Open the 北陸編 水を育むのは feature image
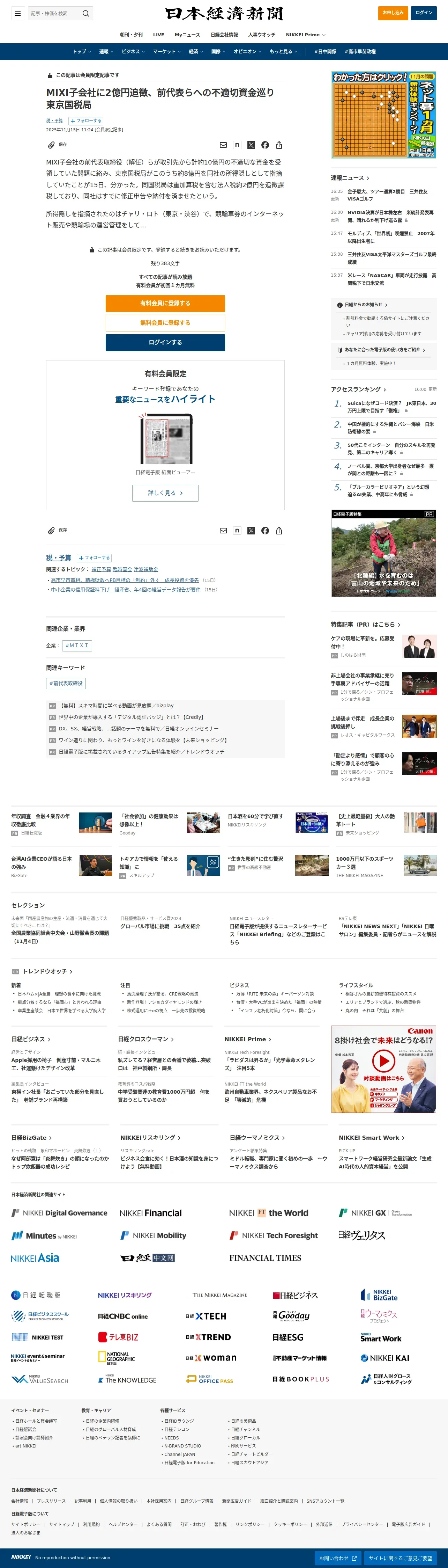This screenshot has height=1568, width=448. (x=383, y=553)
